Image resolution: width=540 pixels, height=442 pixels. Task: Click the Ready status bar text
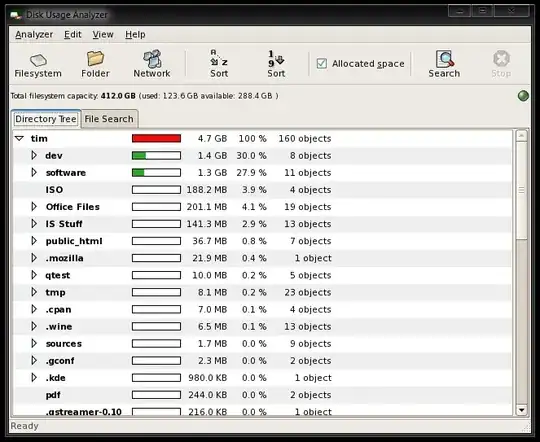coord(24,426)
